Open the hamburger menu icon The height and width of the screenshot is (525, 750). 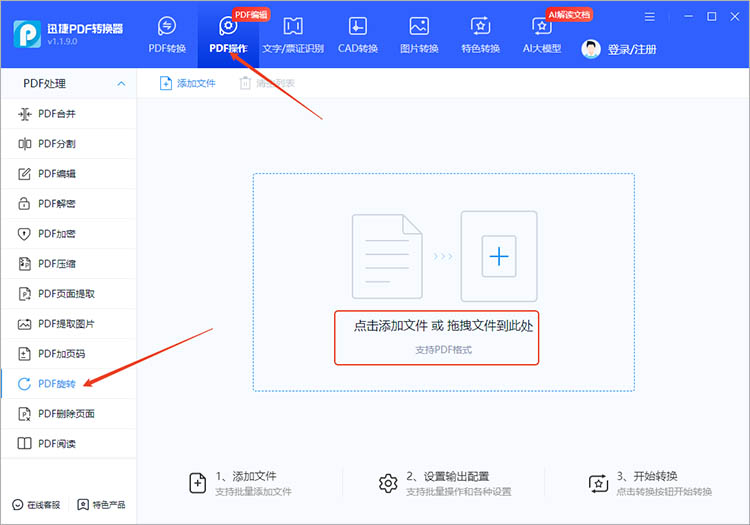(650, 17)
